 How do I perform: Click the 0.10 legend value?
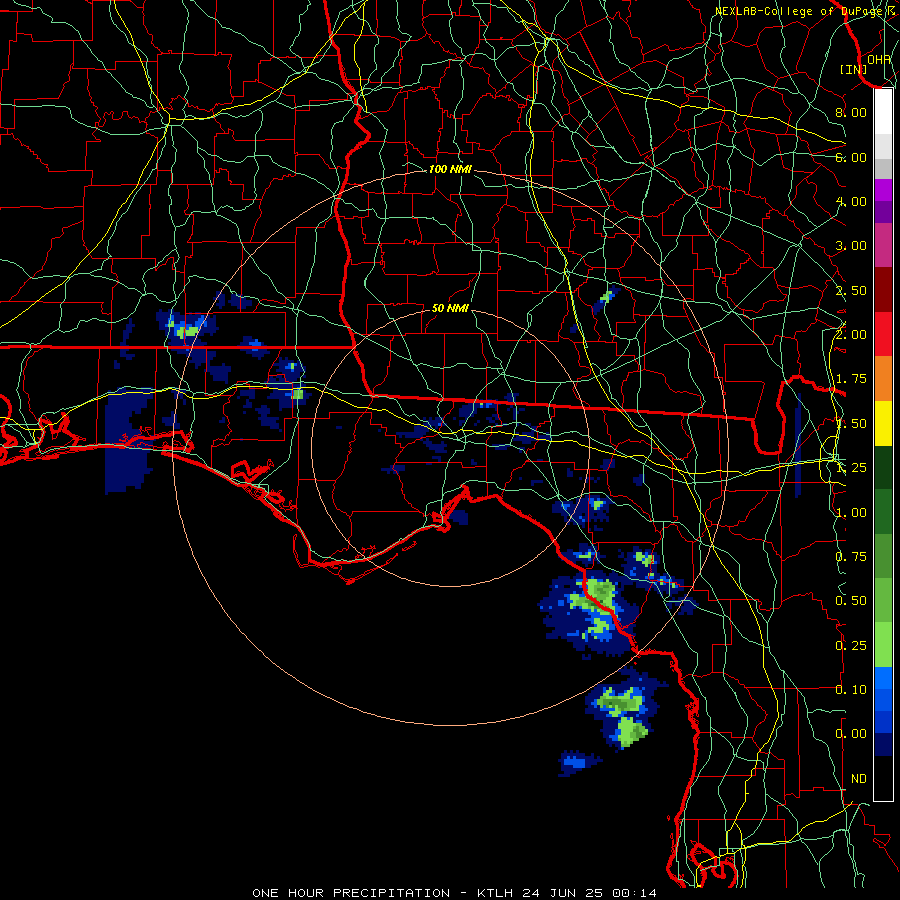(851, 690)
